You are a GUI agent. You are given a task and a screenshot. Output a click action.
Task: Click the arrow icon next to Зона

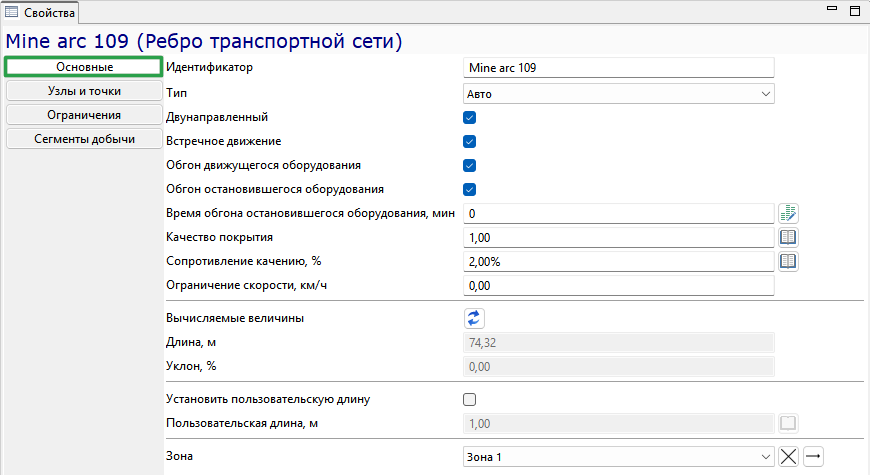pos(813,457)
